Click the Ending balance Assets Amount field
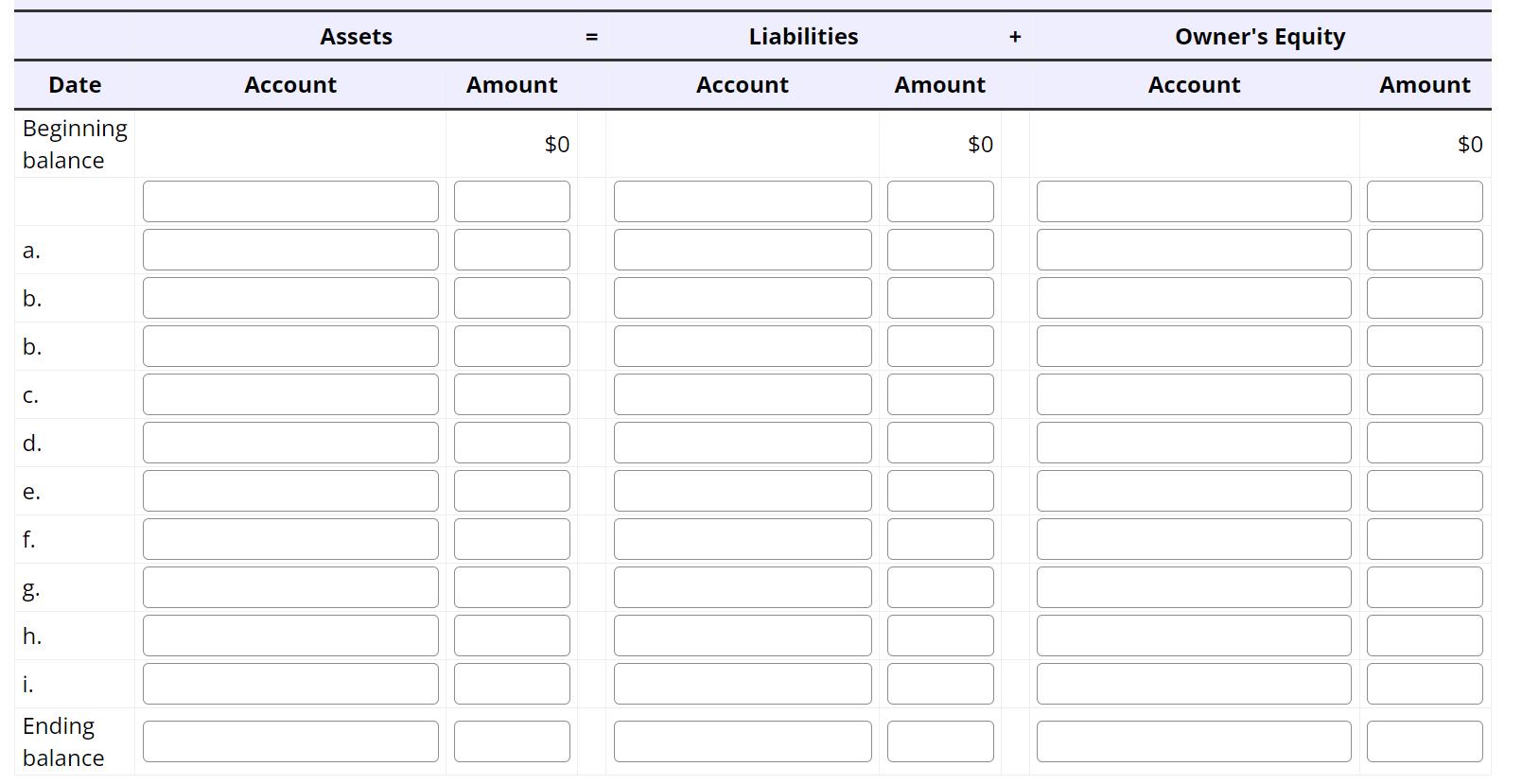 click(512, 741)
